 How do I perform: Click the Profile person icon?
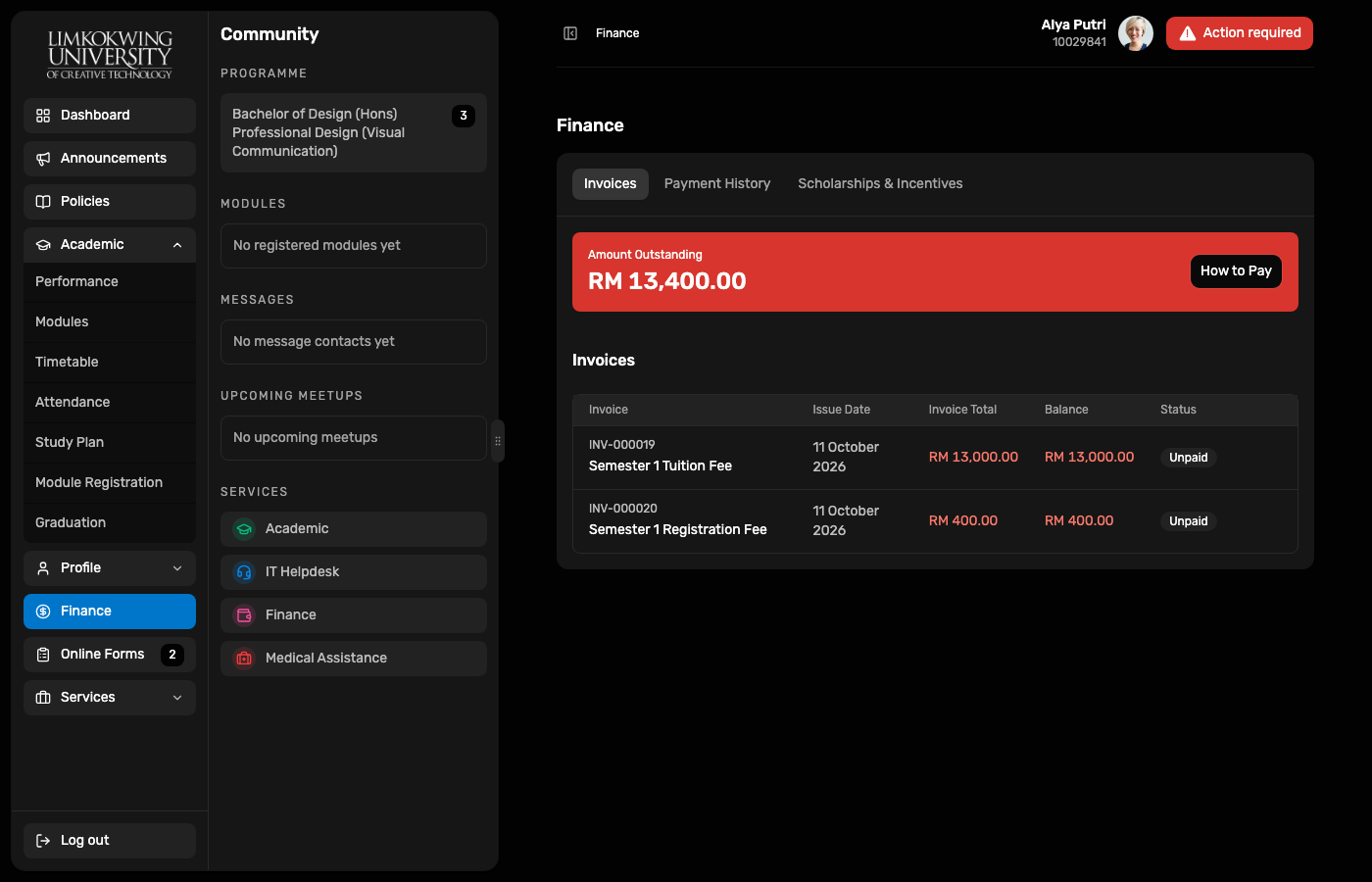(43, 568)
